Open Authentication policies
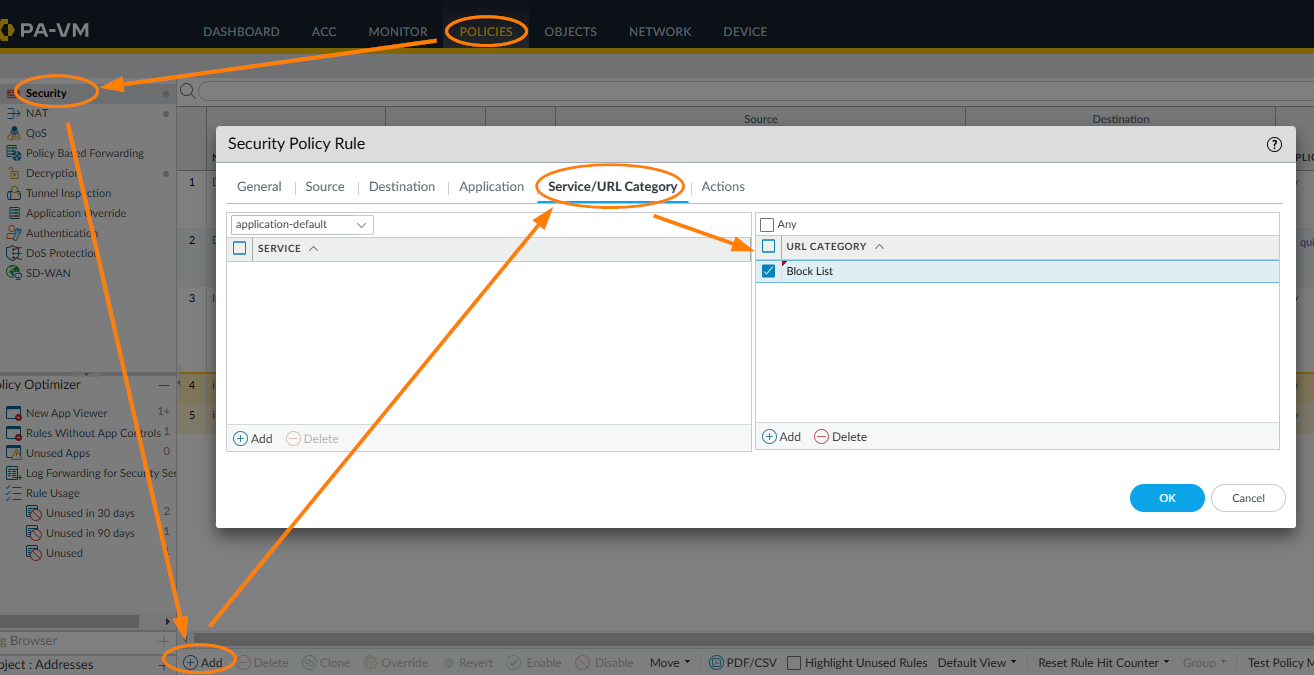Image resolution: width=1314 pixels, height=675 pixels. [x=62, y=233]
